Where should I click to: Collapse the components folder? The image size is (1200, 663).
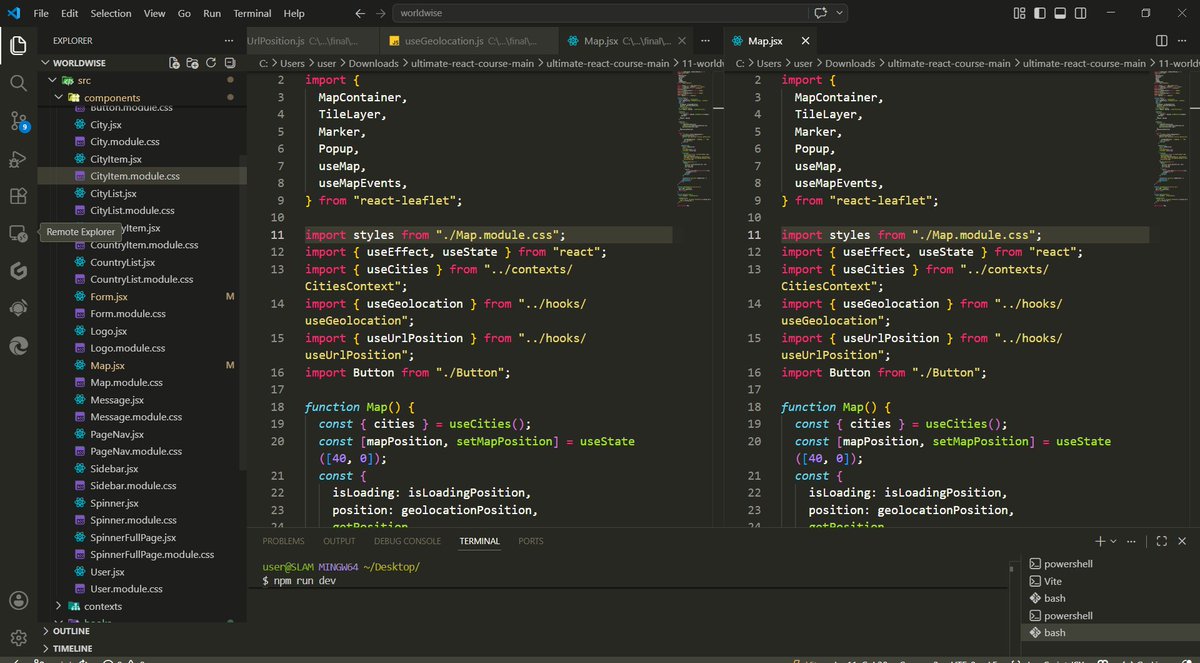pos(60,97)
